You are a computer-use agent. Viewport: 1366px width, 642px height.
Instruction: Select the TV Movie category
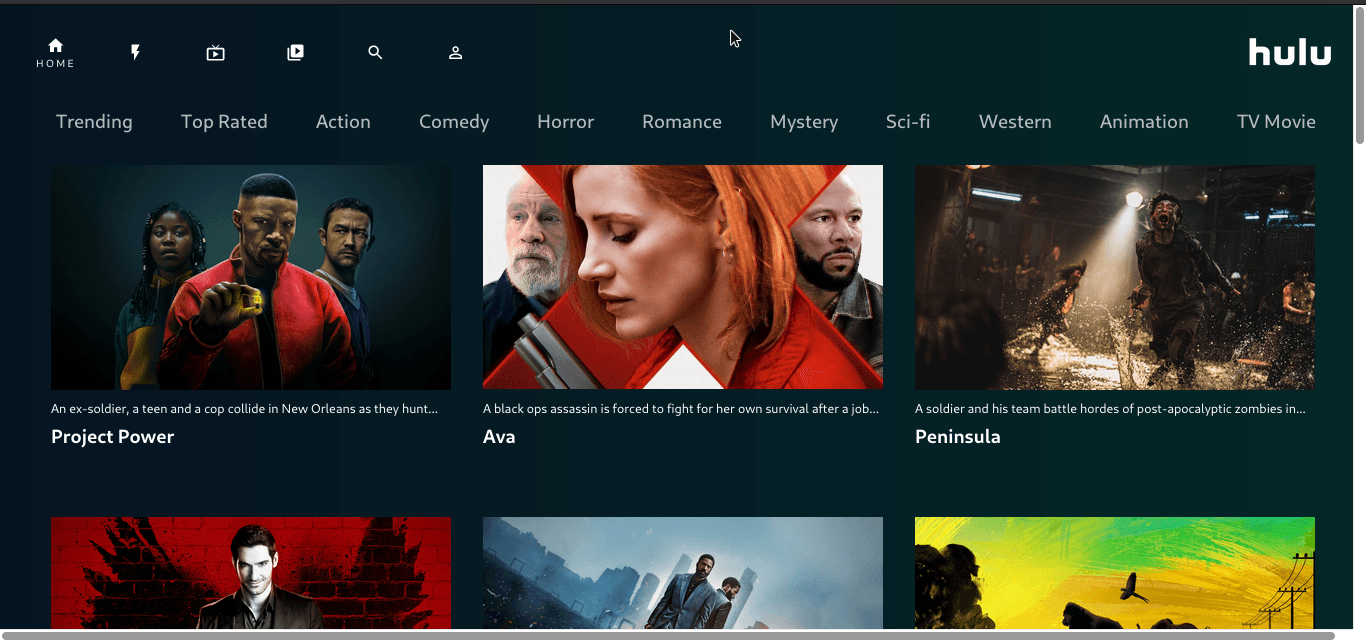pyautogui.click(x=1276, y=122)
